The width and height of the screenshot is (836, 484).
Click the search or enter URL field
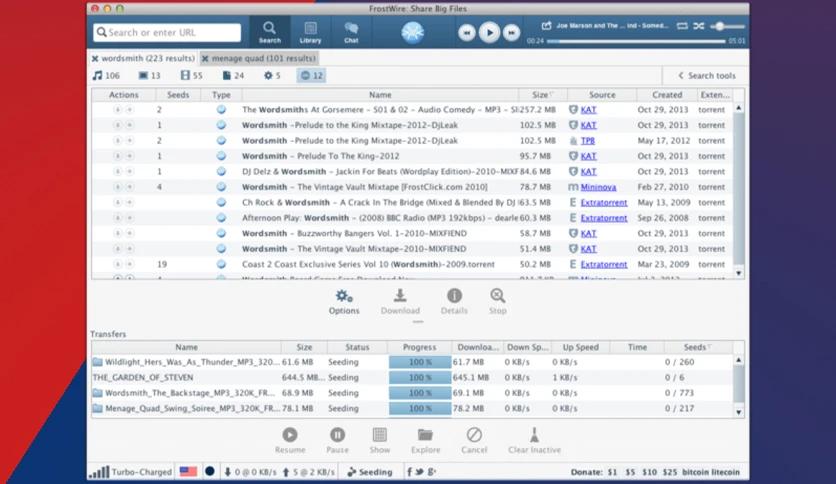tap(167, 33)
